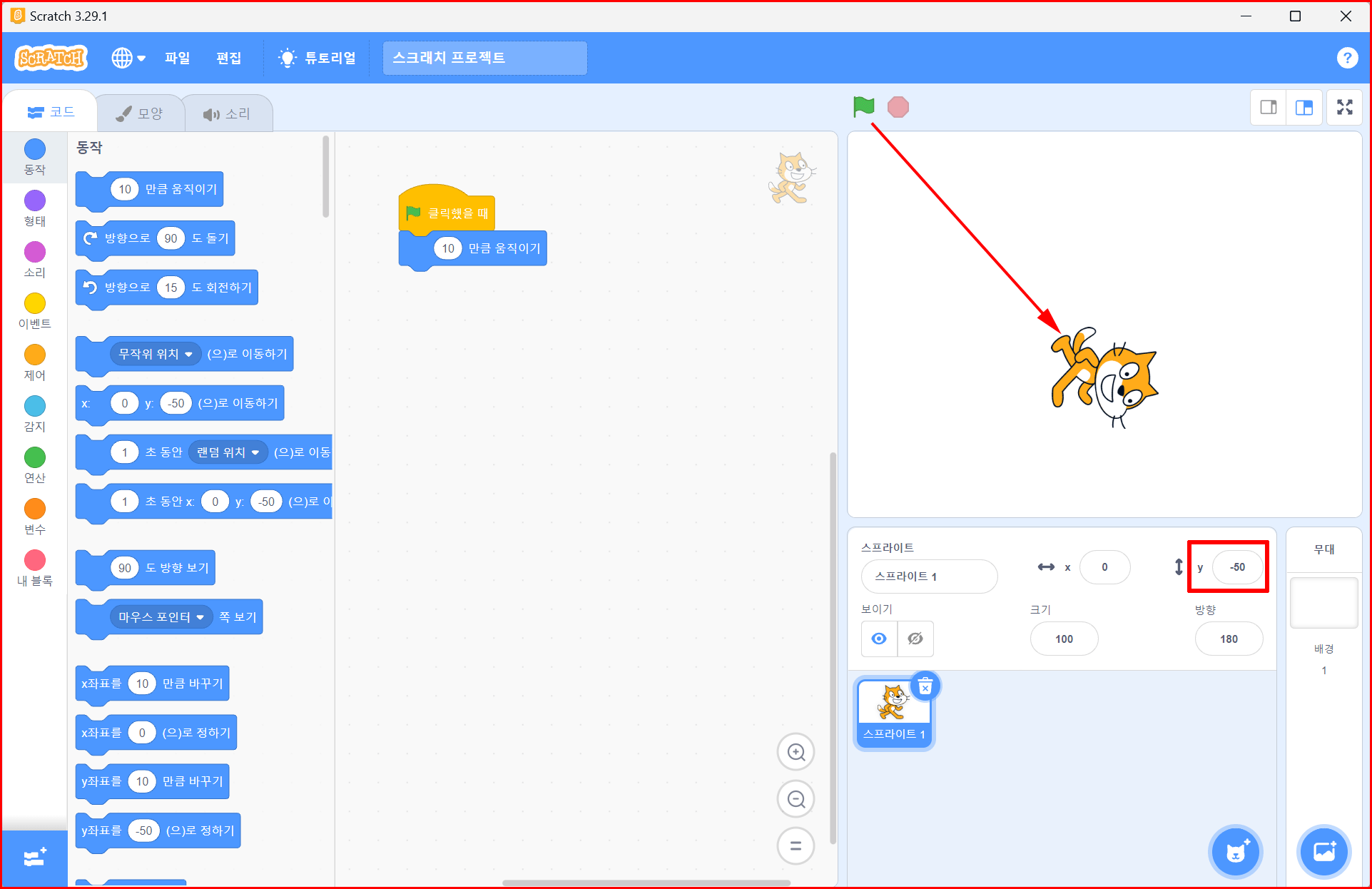Hide sprite with crossed-eye icon
This screenshot has width=1372, height=889.
pos(915,639)
